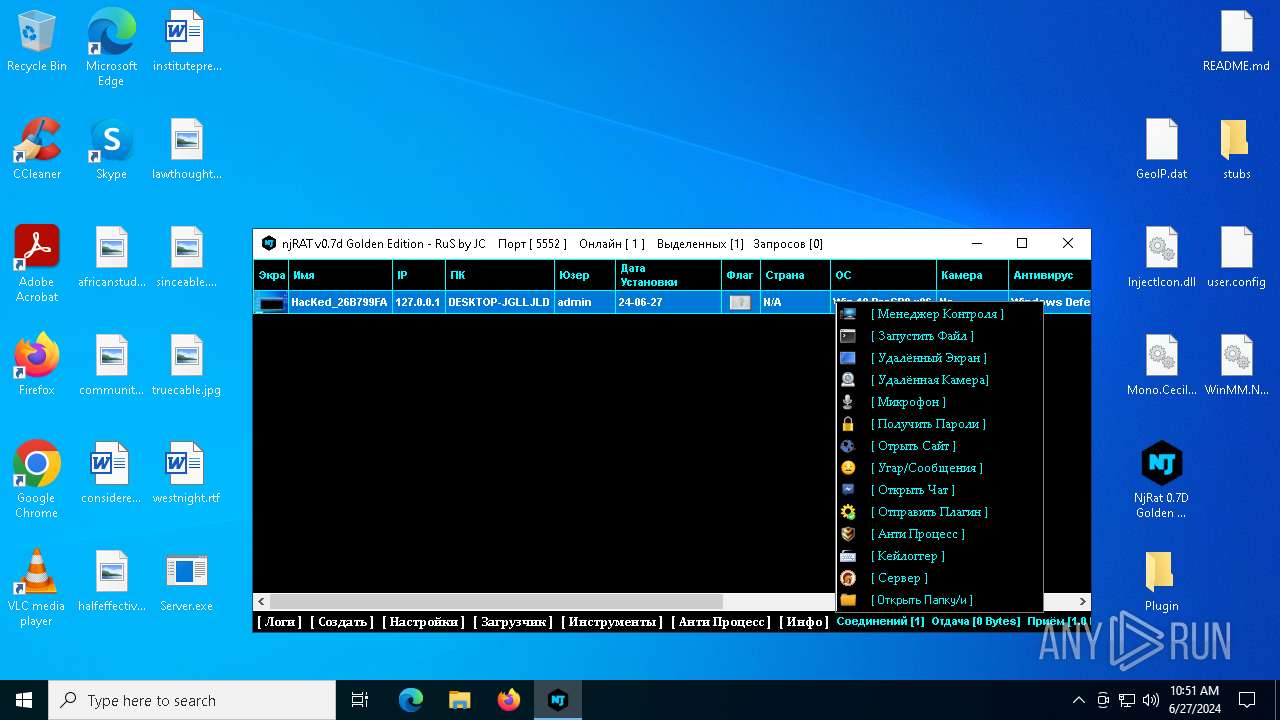This screenshot has height=720, width=1280.
Task: Click the volume icon in the system tray
Action: [1151, 700]
